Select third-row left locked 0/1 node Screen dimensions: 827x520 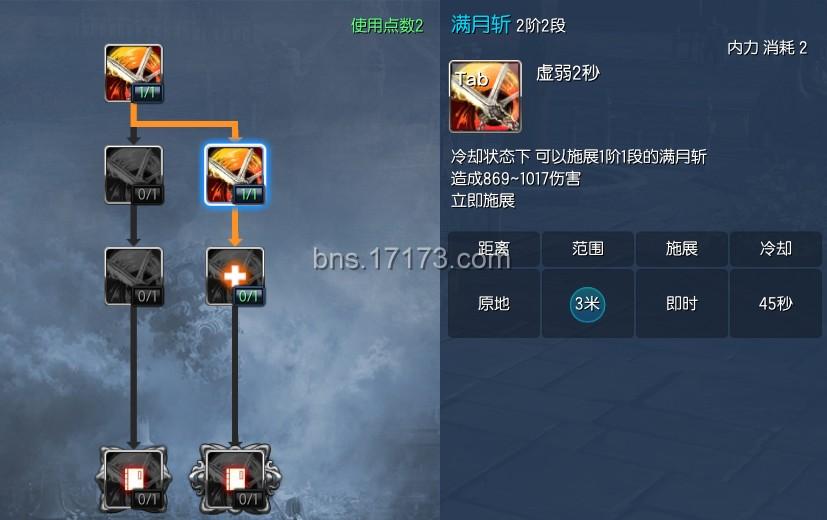134,276
